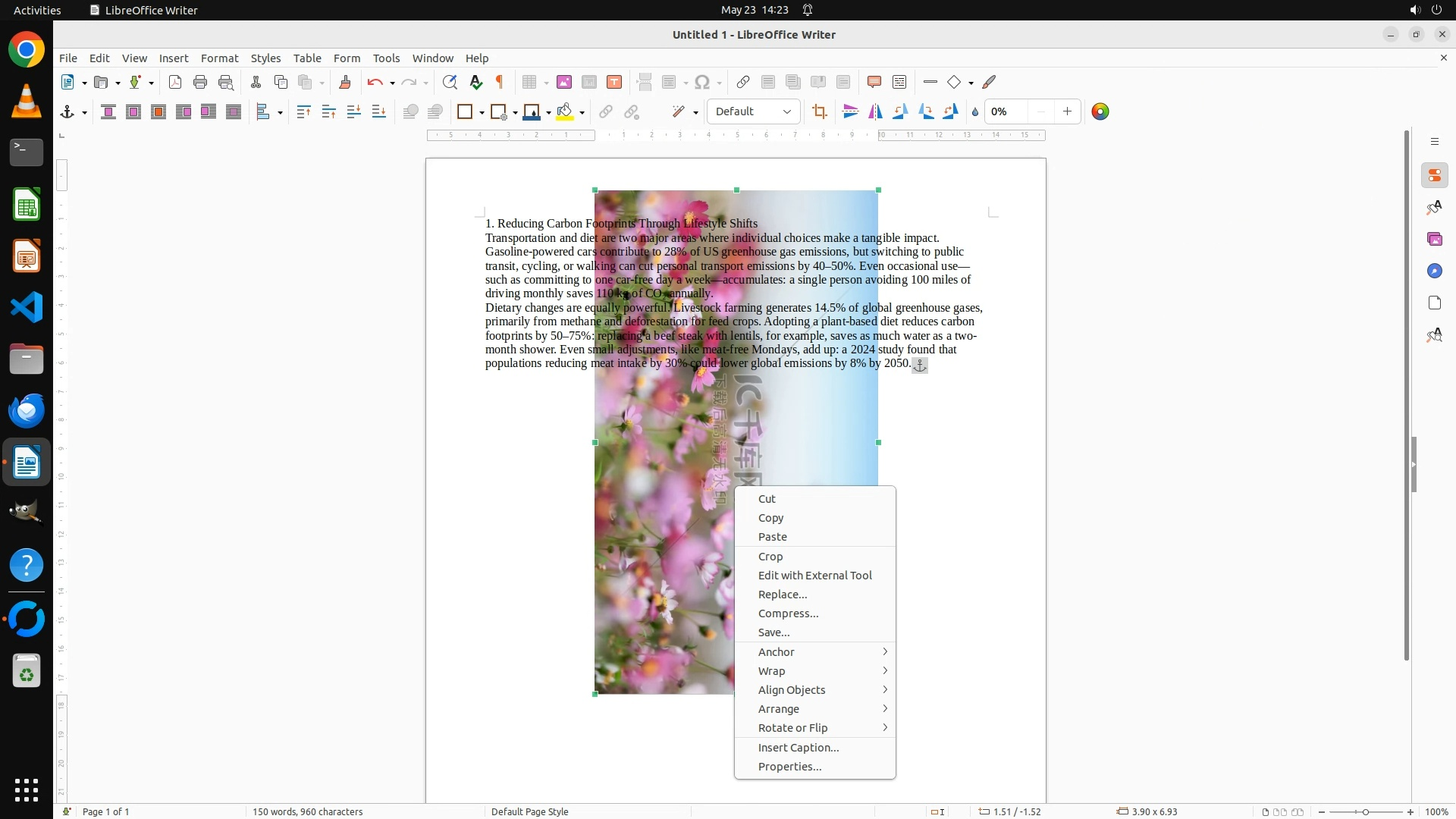Screen dimensions: 1456x819
Task: Expand the Anchor button dropdown arrow
Action: [x=84, y=113]
